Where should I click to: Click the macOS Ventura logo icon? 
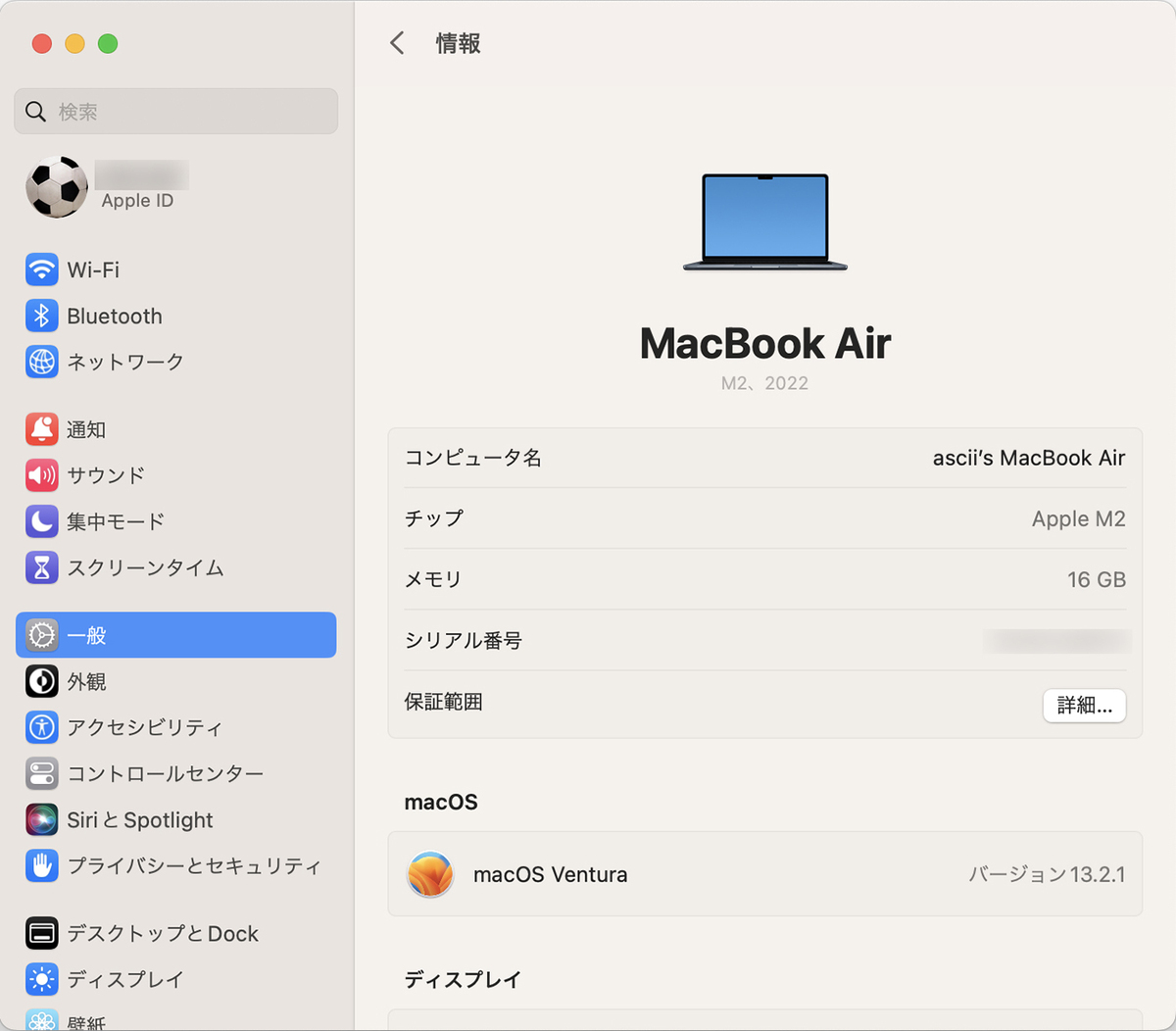(x=430, y=874)
